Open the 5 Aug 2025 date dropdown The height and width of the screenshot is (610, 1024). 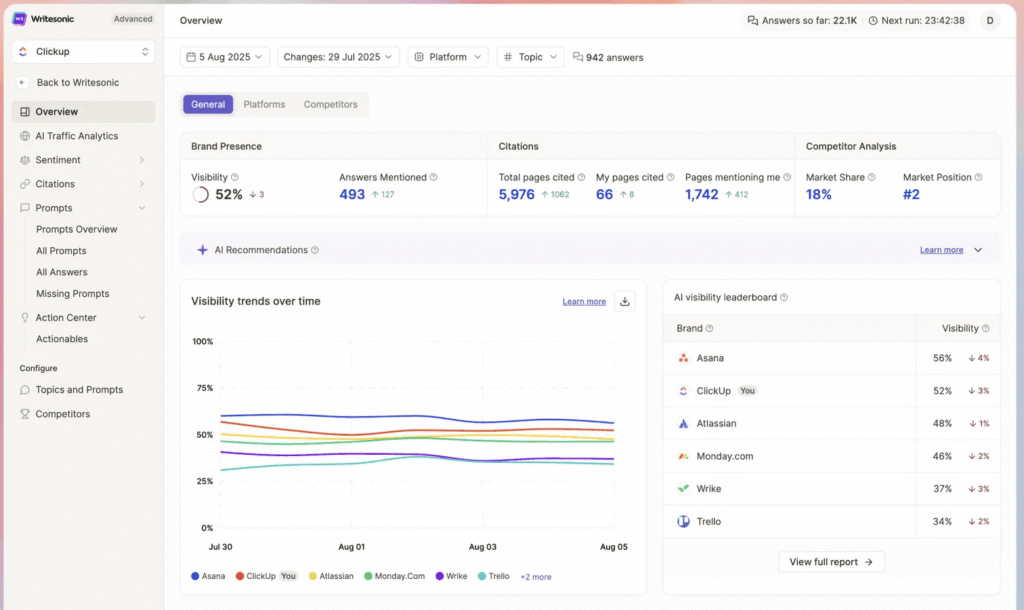[x=226, y=57]
